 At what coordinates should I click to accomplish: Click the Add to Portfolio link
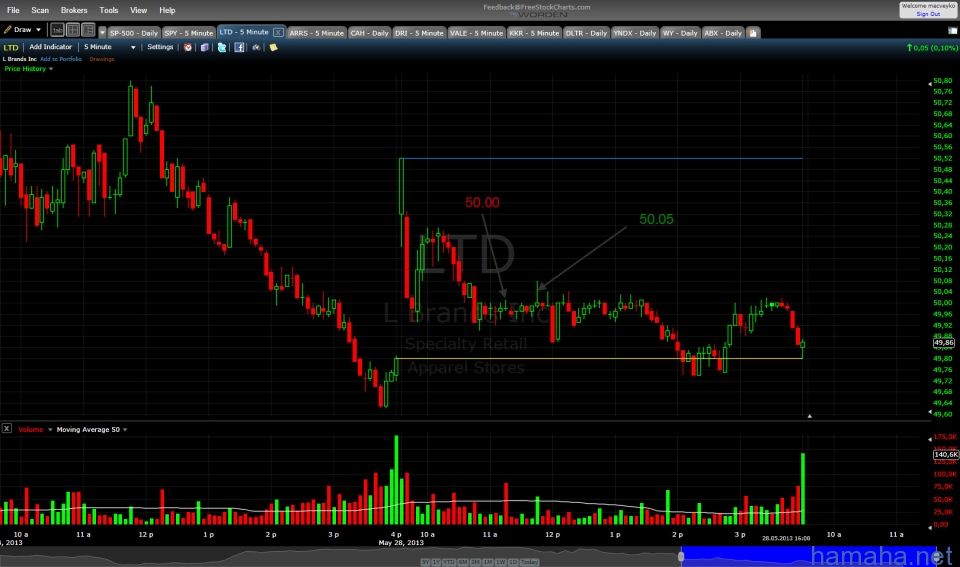61,59
